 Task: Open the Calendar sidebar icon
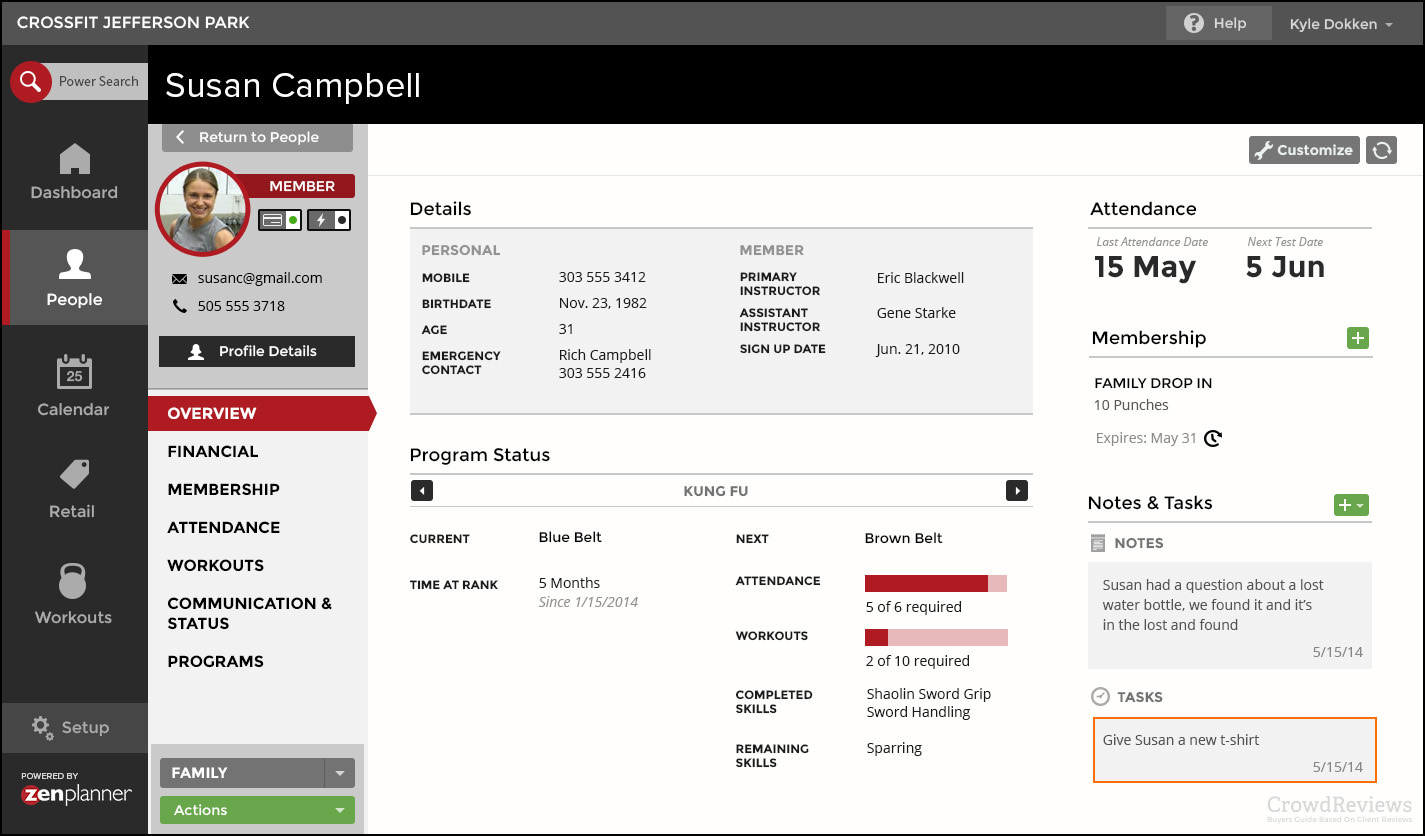tap(74, 372)
